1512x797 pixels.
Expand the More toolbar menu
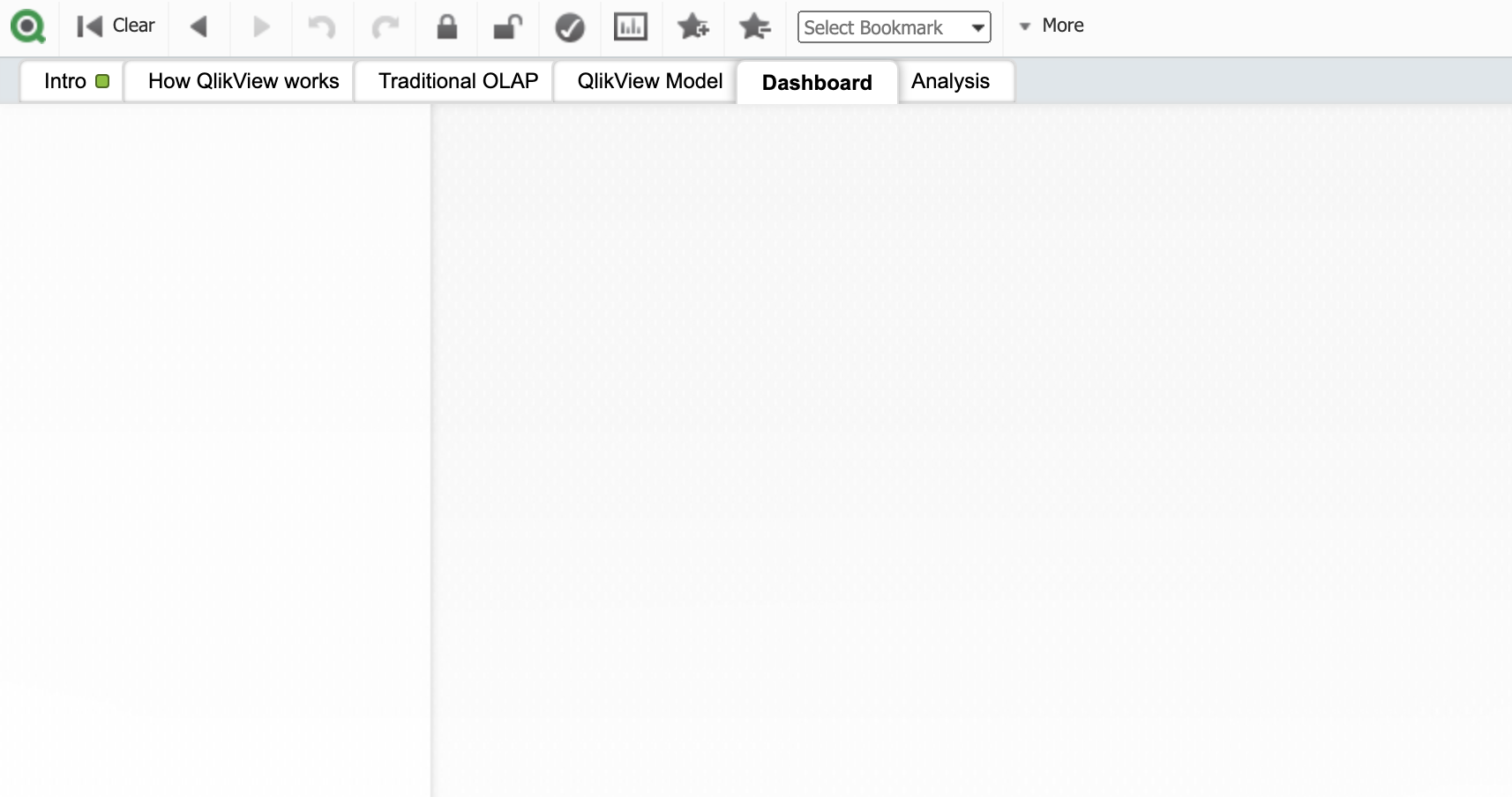pos(1052,26)
